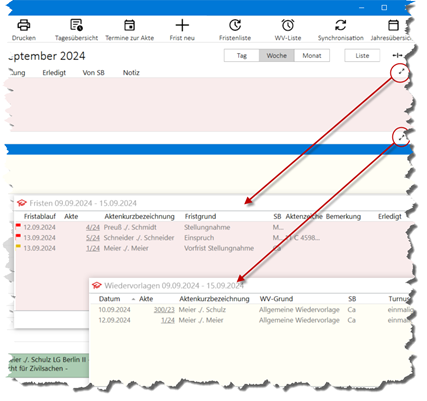Open the WV-Liste alarm clock icon

(288, 25)
